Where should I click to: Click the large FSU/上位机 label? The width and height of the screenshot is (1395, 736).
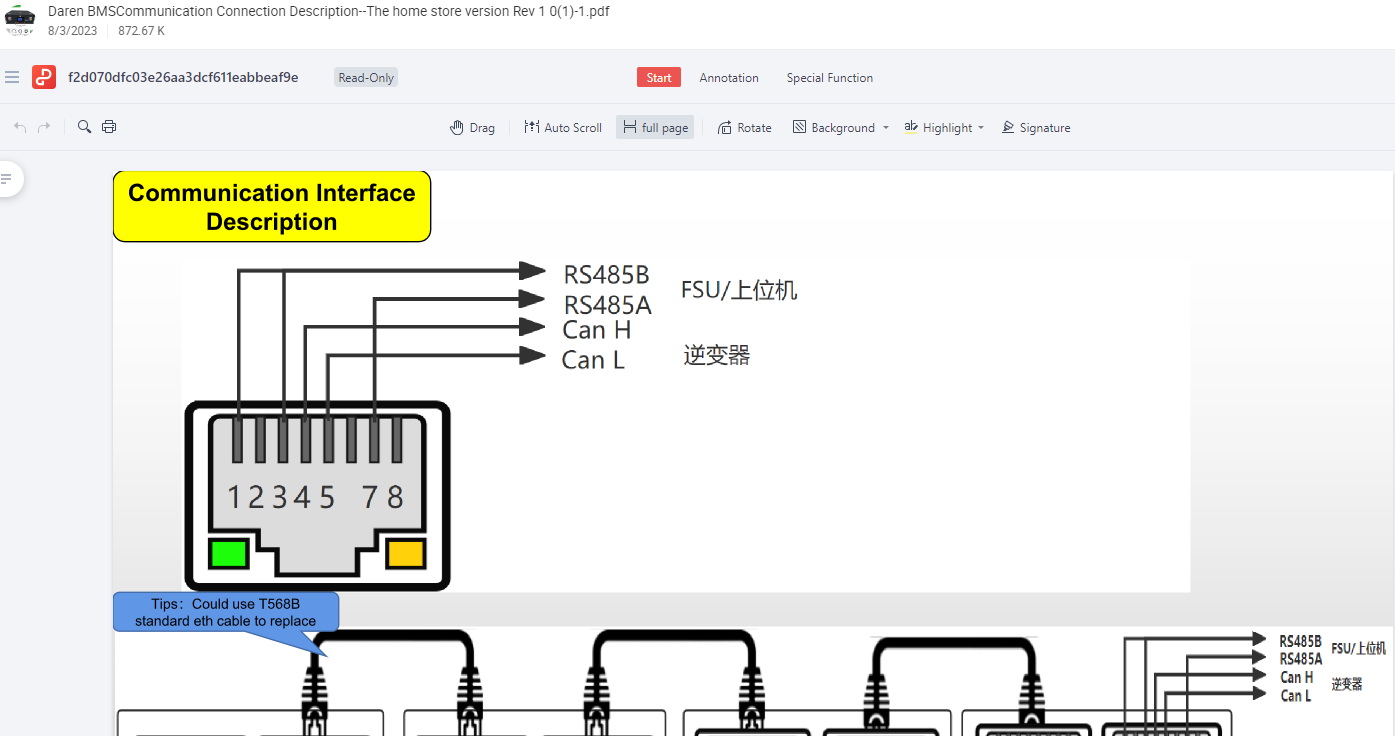[x=739, y=290]
